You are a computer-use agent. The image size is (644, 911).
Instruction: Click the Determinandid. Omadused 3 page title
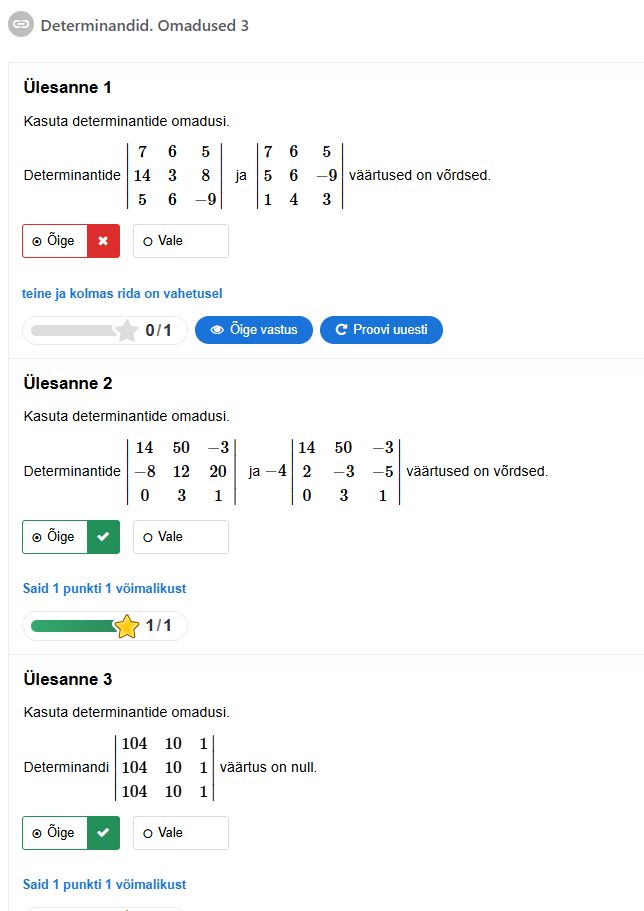point(144,25)
